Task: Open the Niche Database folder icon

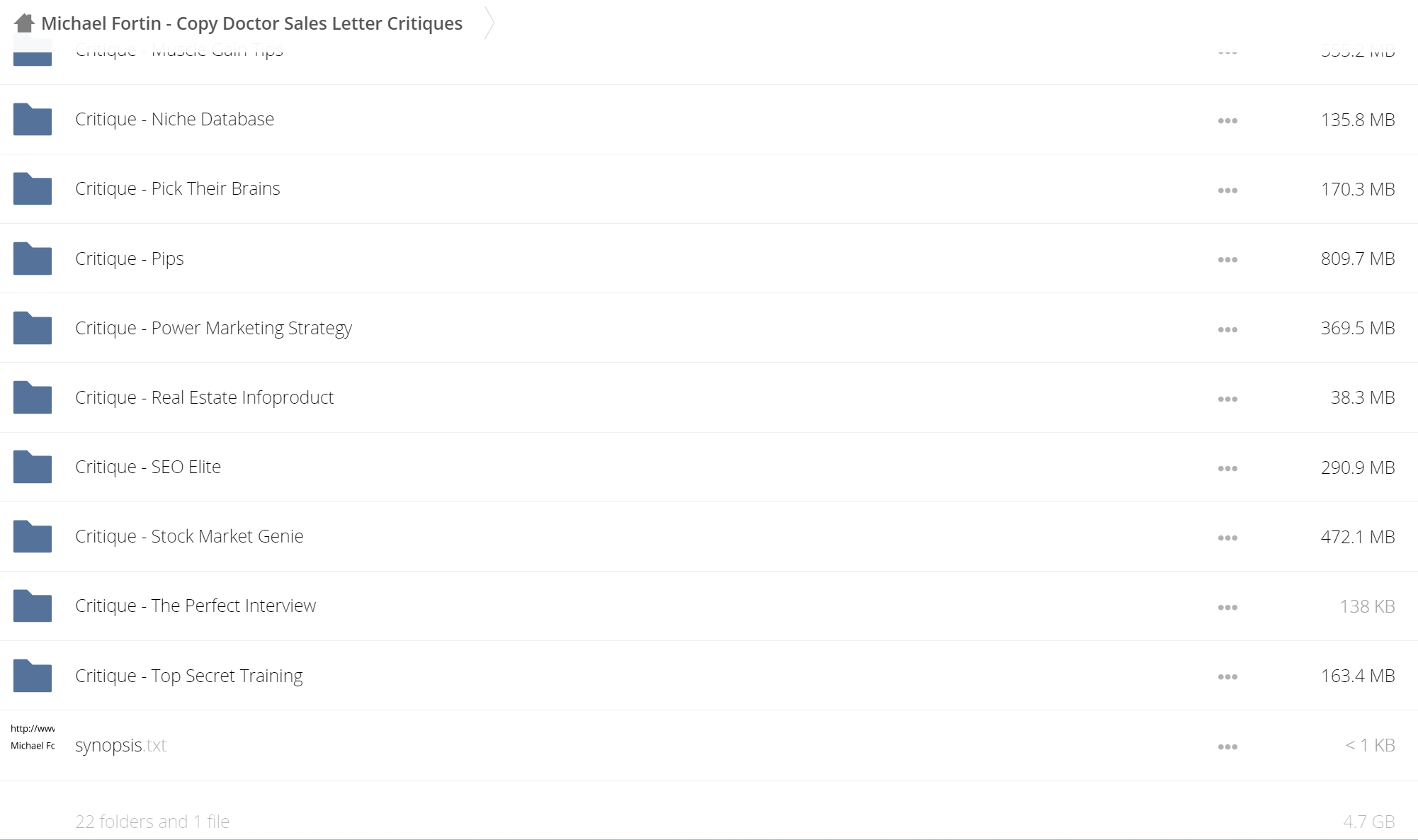Action: pyautogui.click(x=33, y=119)
